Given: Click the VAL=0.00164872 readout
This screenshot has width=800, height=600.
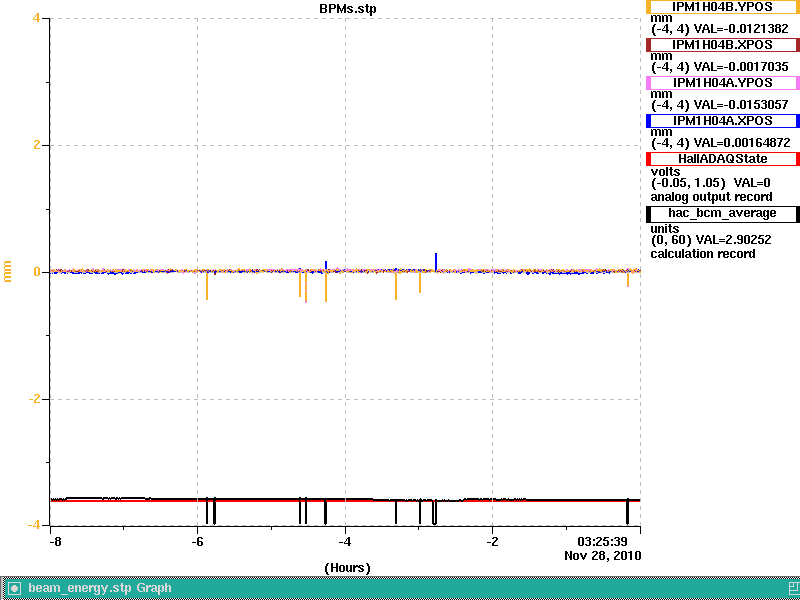Looking at the screenshot, I should point(742,143).
